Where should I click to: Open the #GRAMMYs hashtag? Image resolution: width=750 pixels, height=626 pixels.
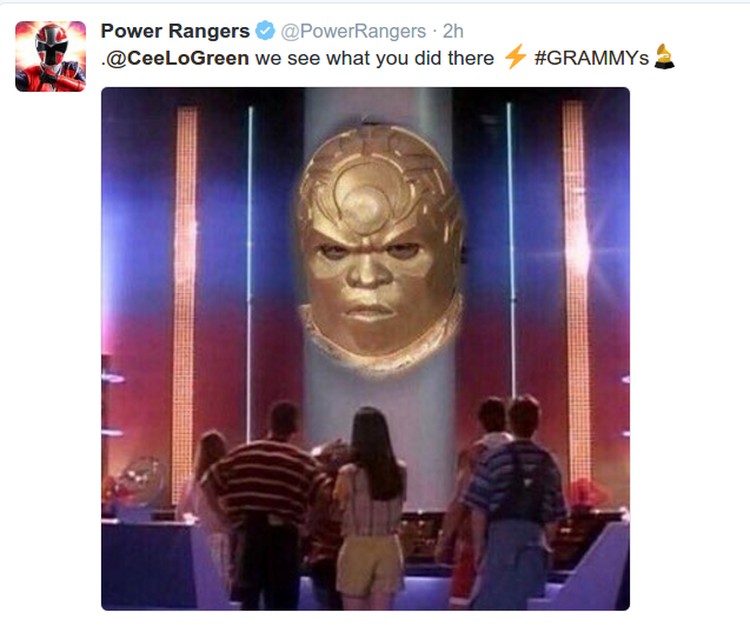pos(591,58)
